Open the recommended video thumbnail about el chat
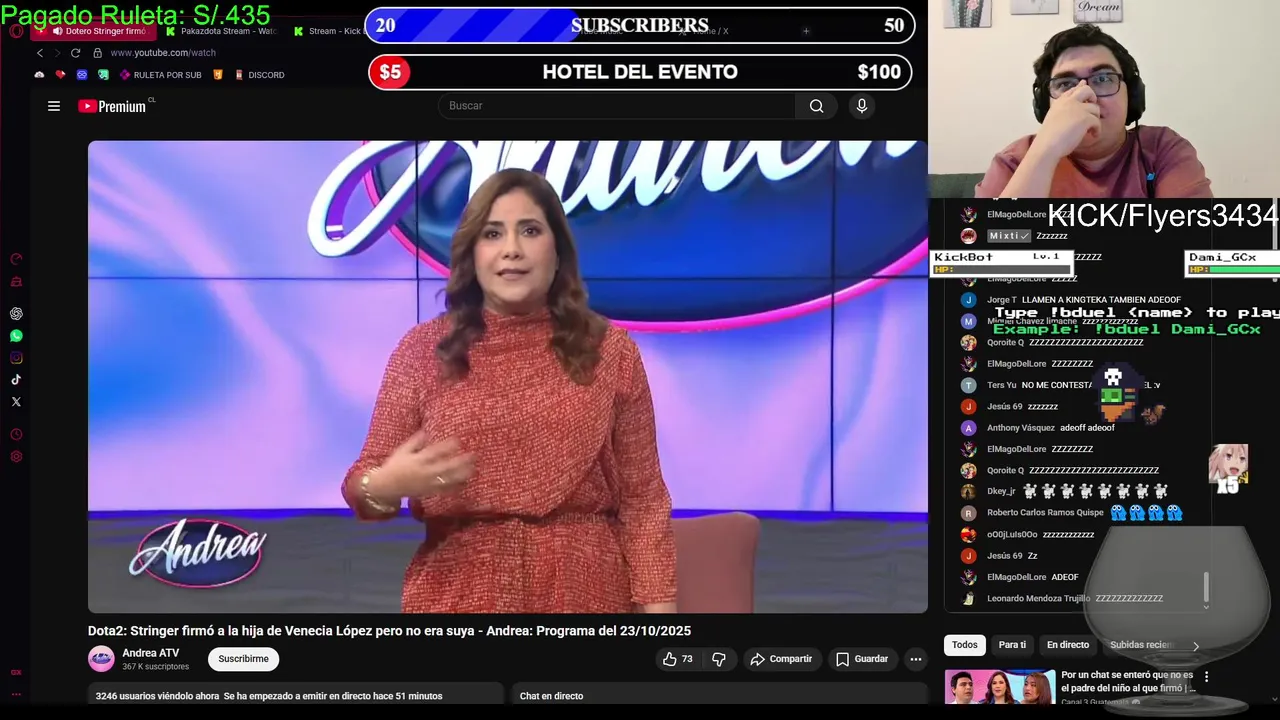Image resolution: width=1280 pixels, height=720 pixels. pyautogui.click(x=1000, y=687)
